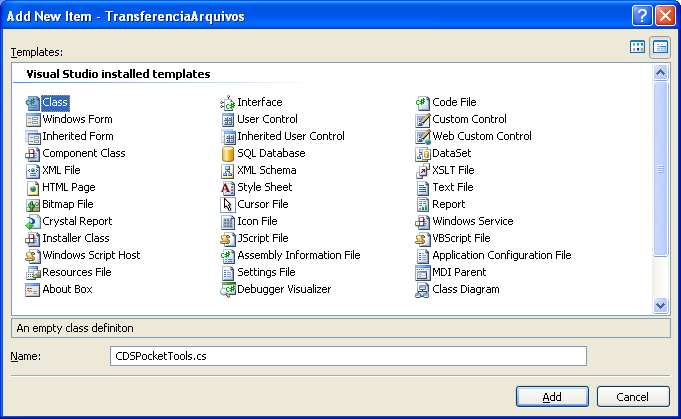
Task: Select the Installer Class icon
Action: pyautogui.click(x=33, y=239)
